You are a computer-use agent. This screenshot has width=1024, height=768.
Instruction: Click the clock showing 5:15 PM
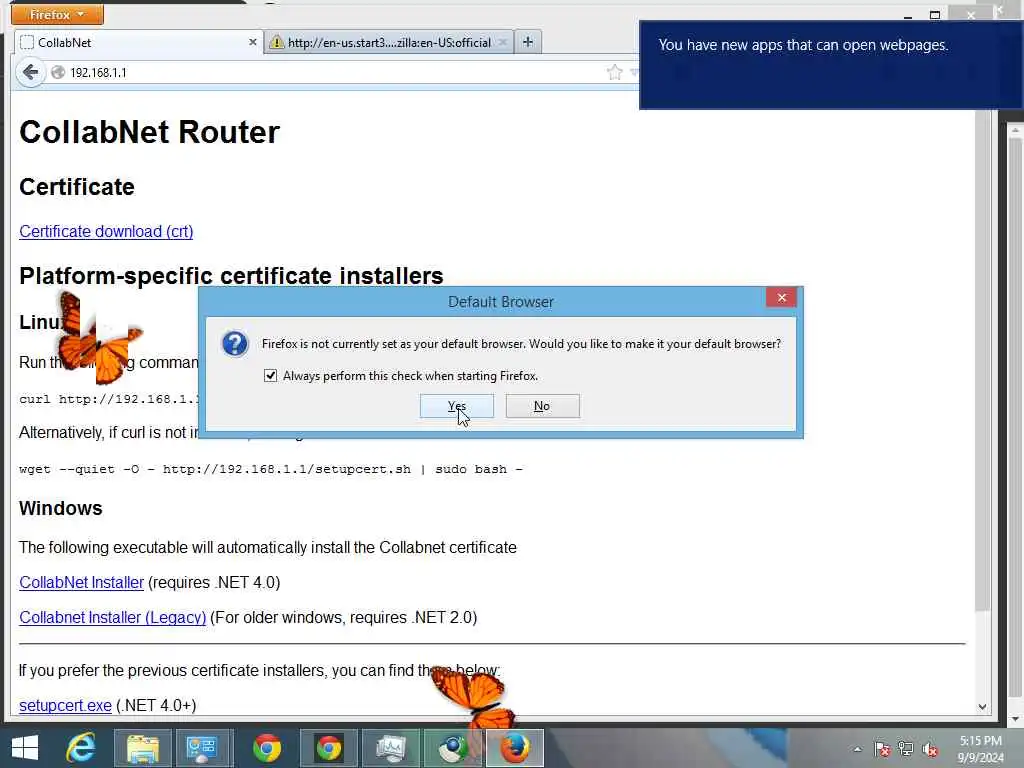(x=980, y=741)
